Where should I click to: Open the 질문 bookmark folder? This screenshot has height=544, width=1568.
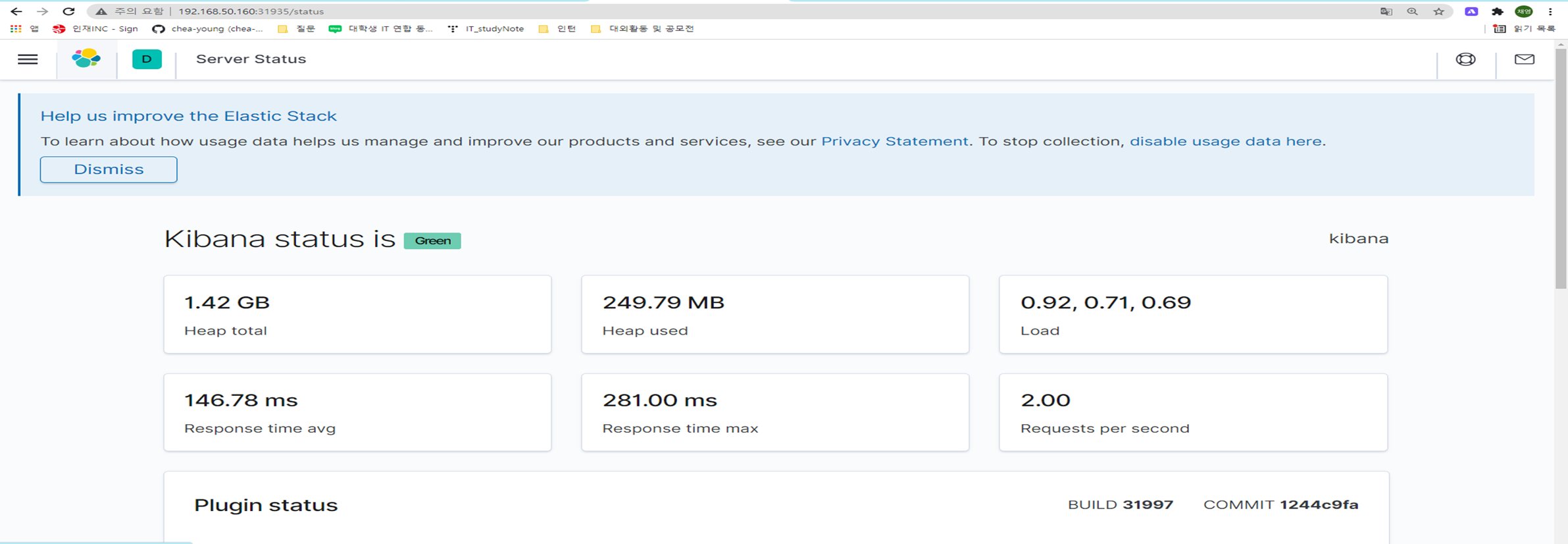coord(297,29)
